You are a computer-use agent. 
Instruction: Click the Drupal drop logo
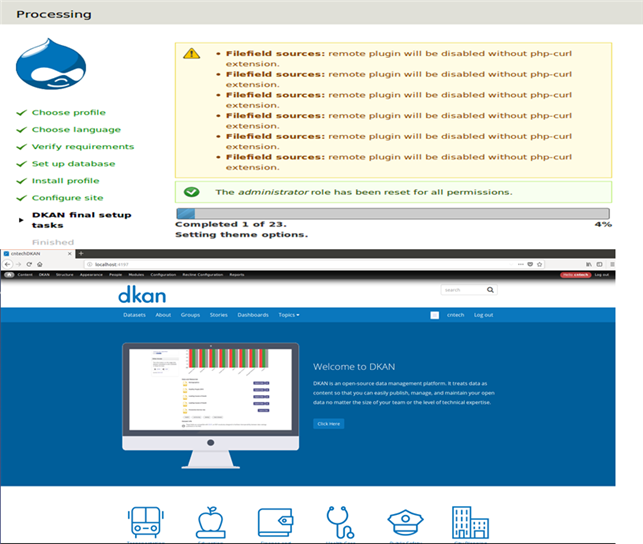coord(51,64)
